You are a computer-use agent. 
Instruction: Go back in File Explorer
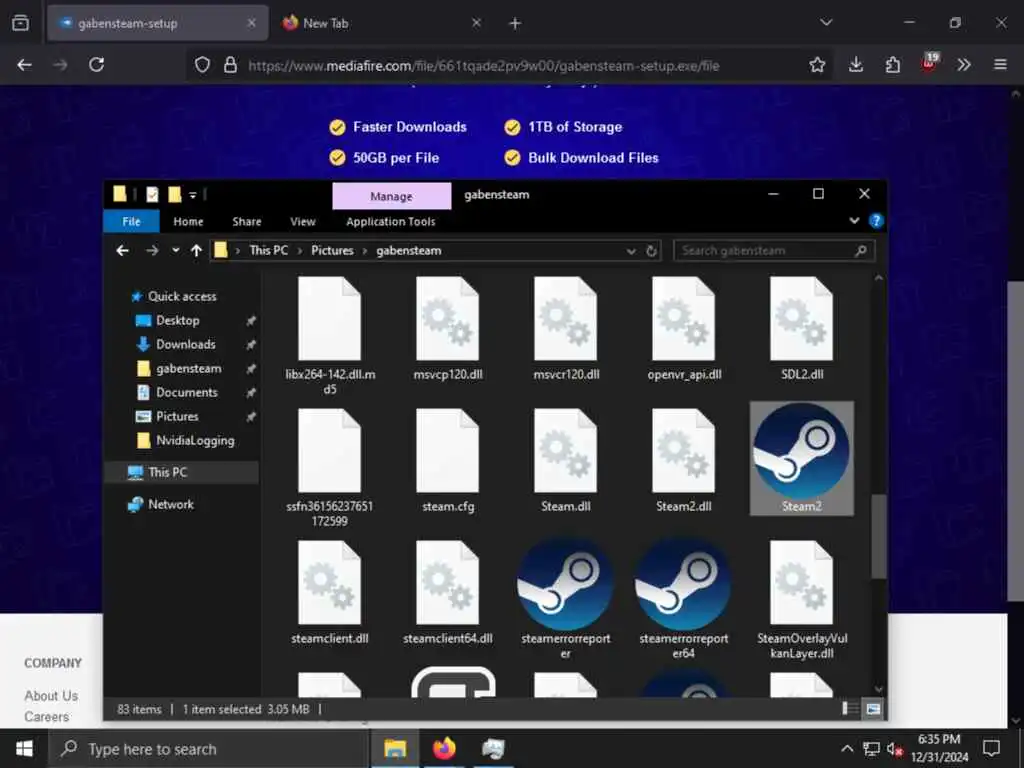point(122,251)
